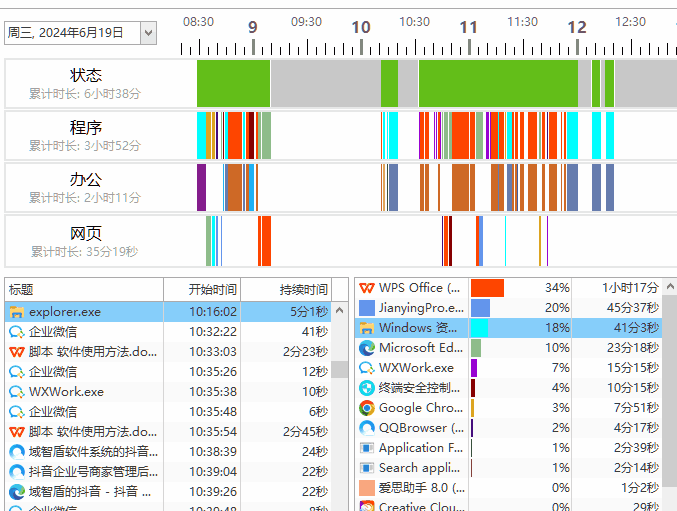
Task: Sort by the 标题 column header
Action: click(84, 290)
